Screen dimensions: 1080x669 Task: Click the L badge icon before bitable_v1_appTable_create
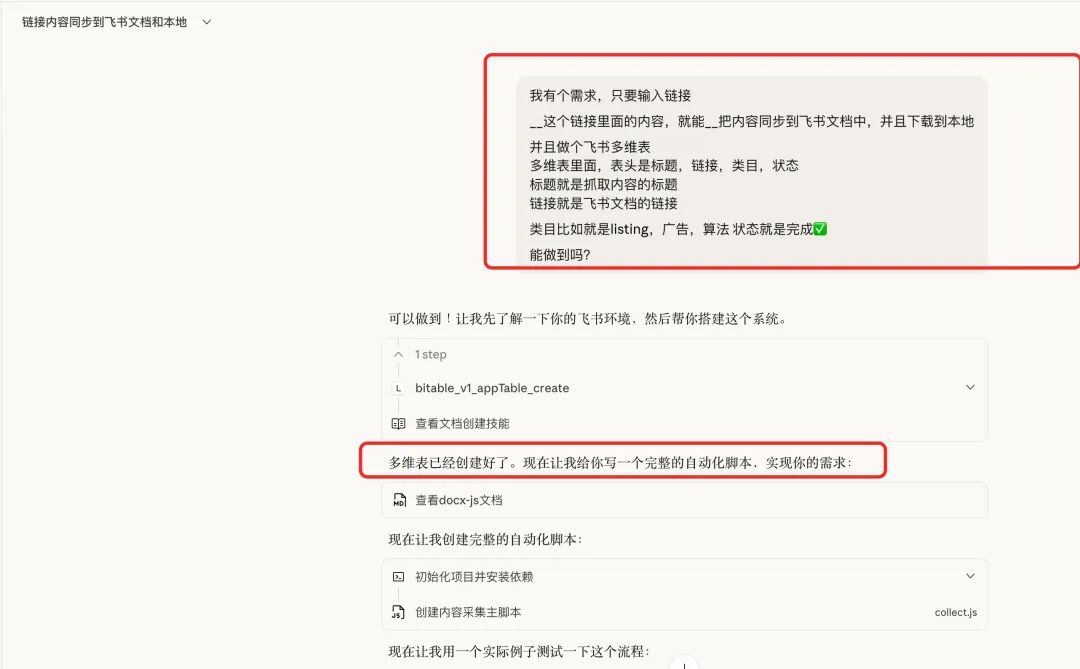point(398,387)
